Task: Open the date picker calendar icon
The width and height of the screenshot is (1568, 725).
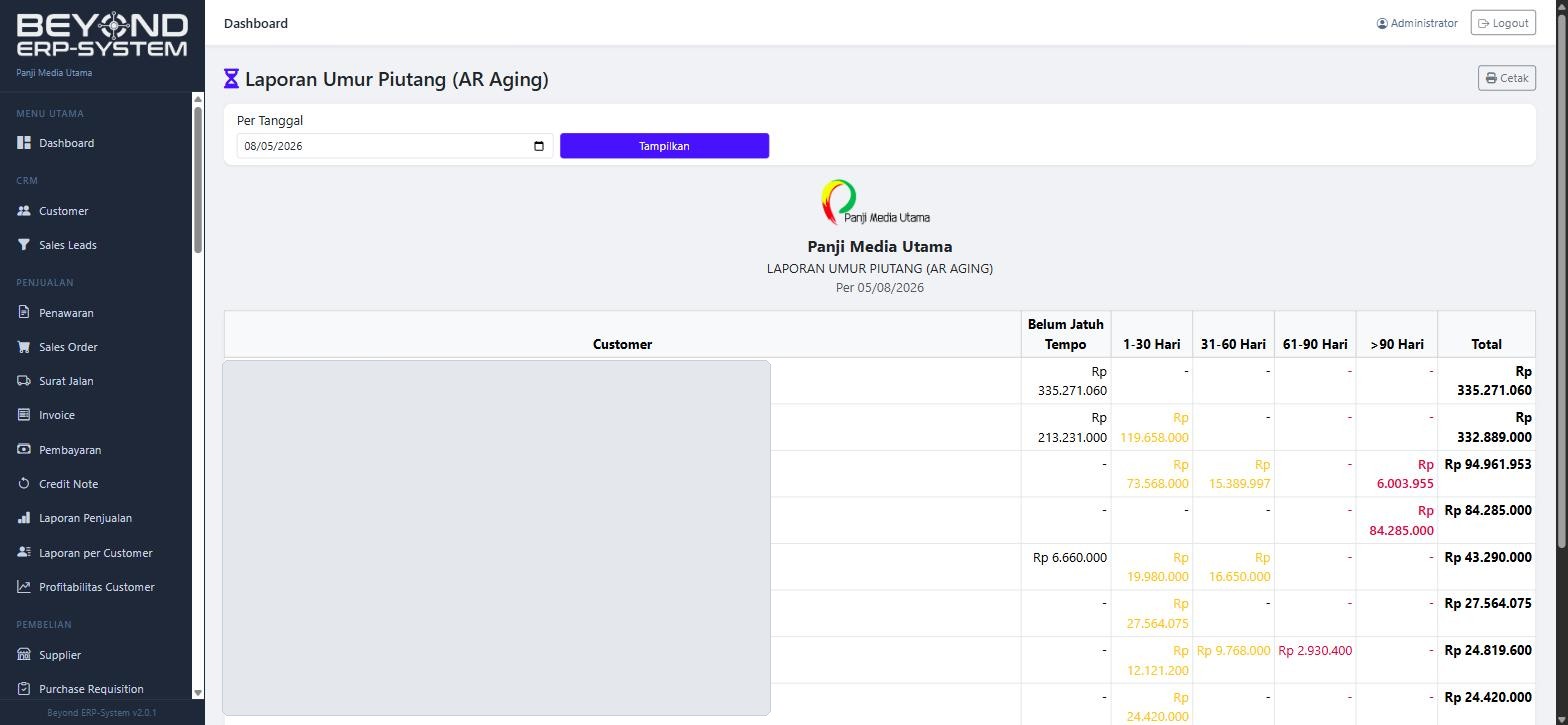Action: click(x=539, y=146)
